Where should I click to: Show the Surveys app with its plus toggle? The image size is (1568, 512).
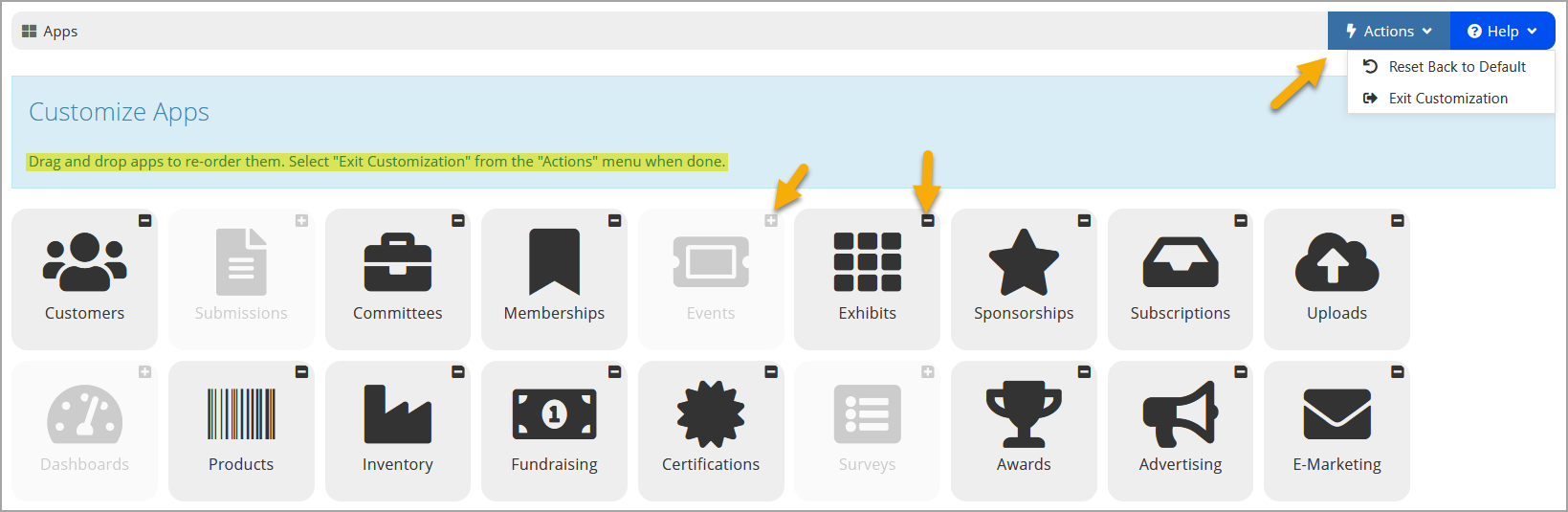click(928, 372)
